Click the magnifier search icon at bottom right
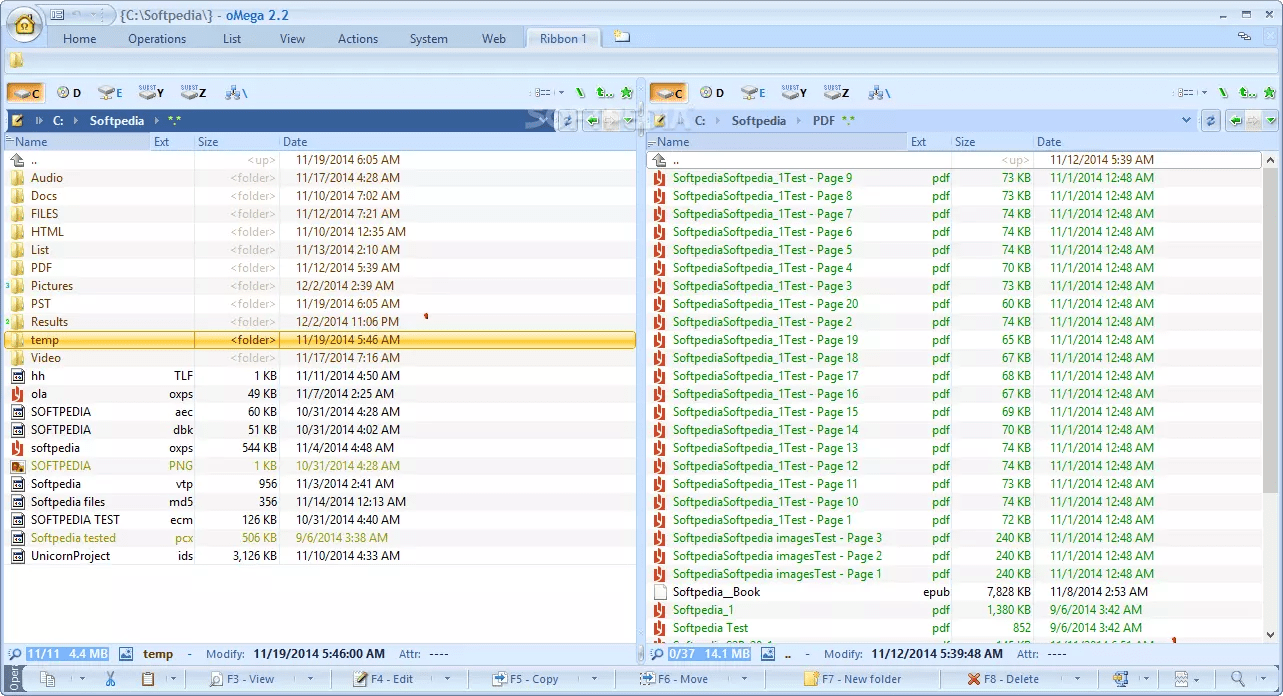 coord(1237,679)
